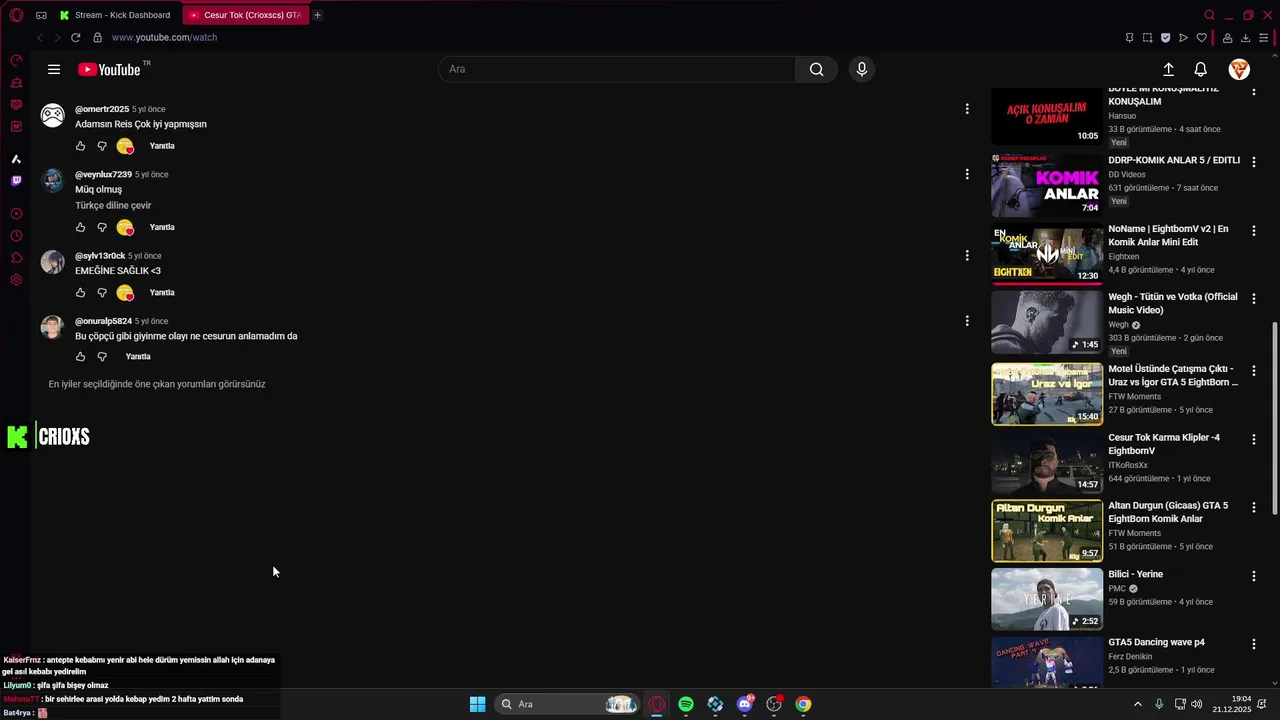Open the GTA5 Dancing wave p4 video title
The image size is (1280, 720).
[x=1156, y=642]
